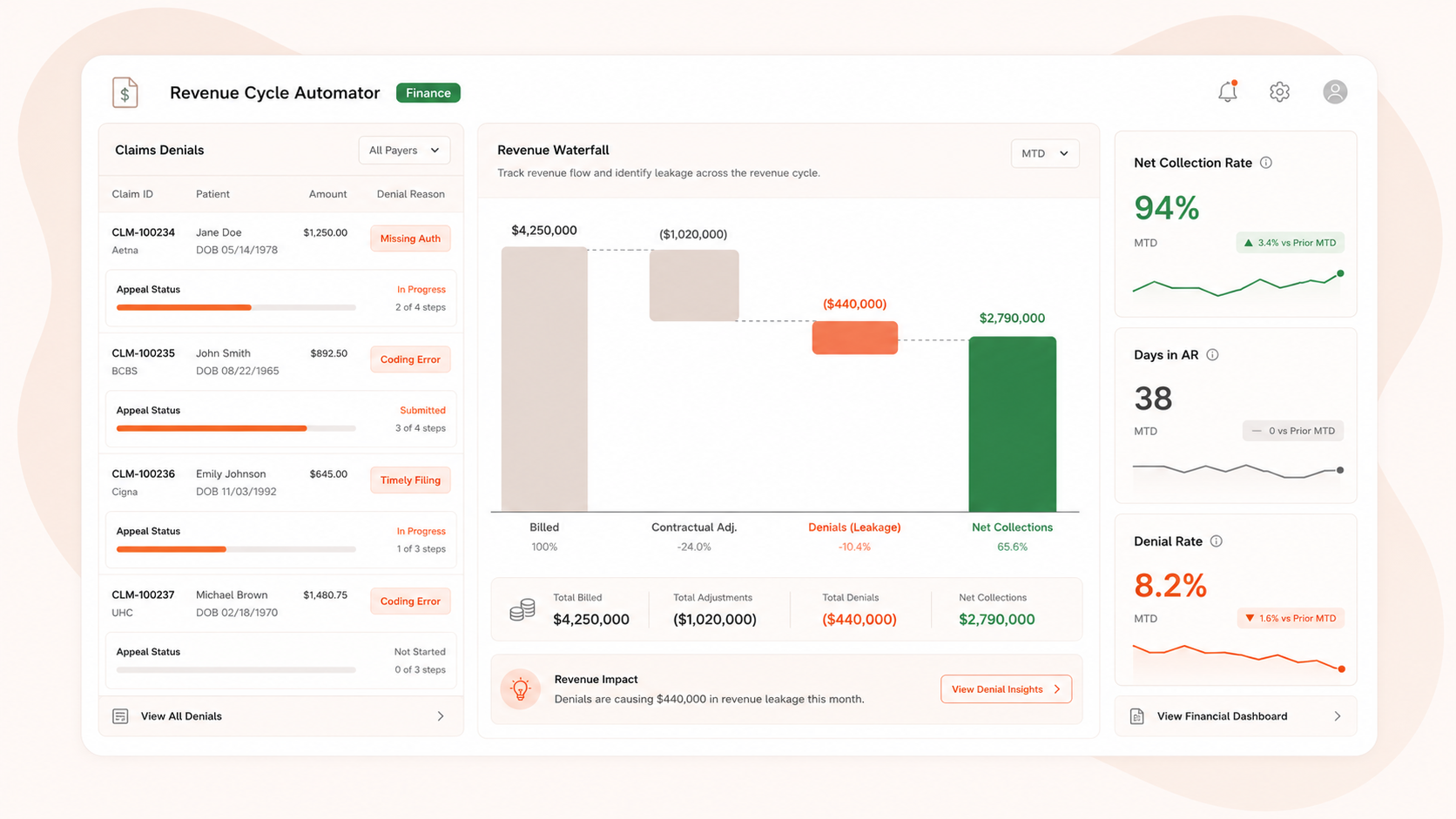Click the Patient column header
The image size is (1456, 819).
pos(212,194)
